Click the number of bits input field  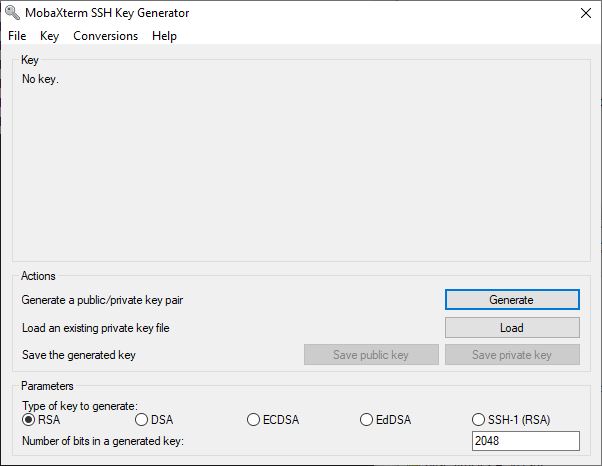click(x=526, y=441)
